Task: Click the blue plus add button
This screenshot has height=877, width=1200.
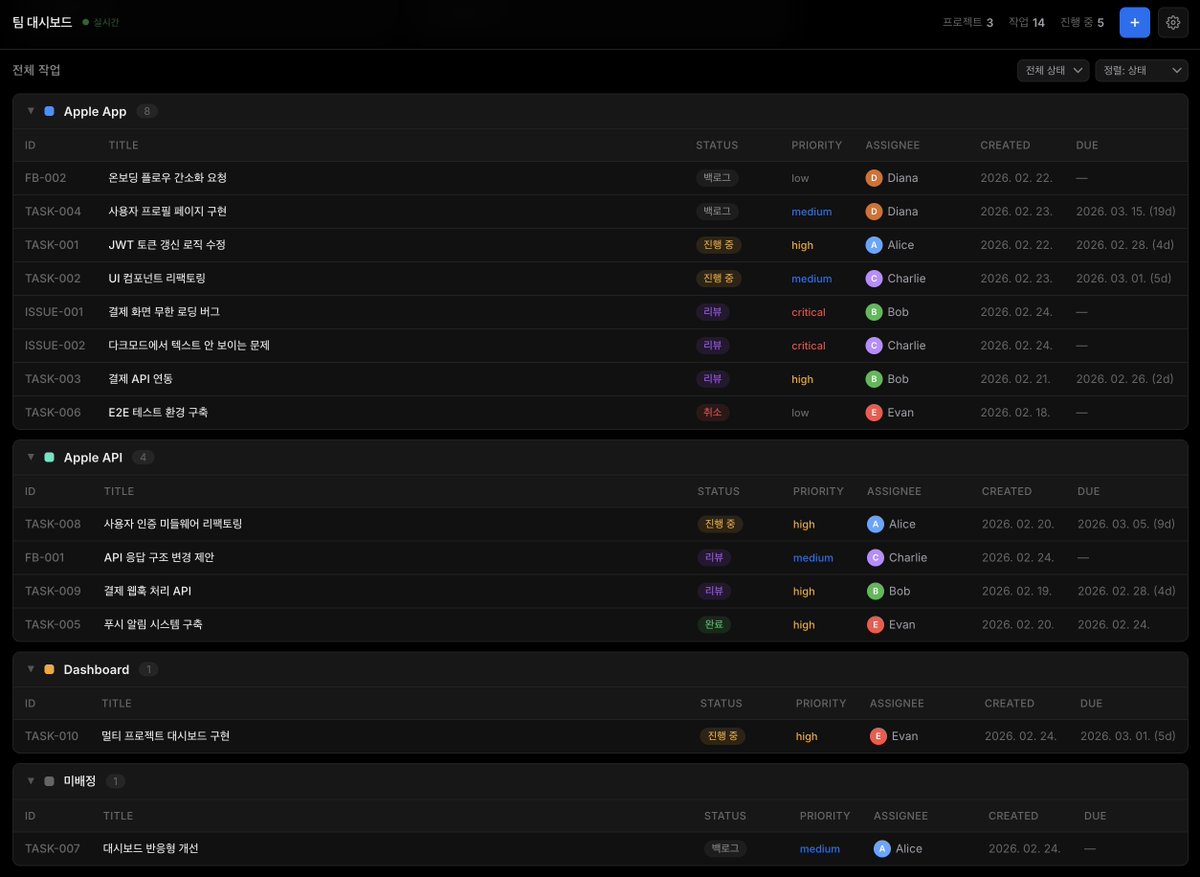Action: (1134, 22)
